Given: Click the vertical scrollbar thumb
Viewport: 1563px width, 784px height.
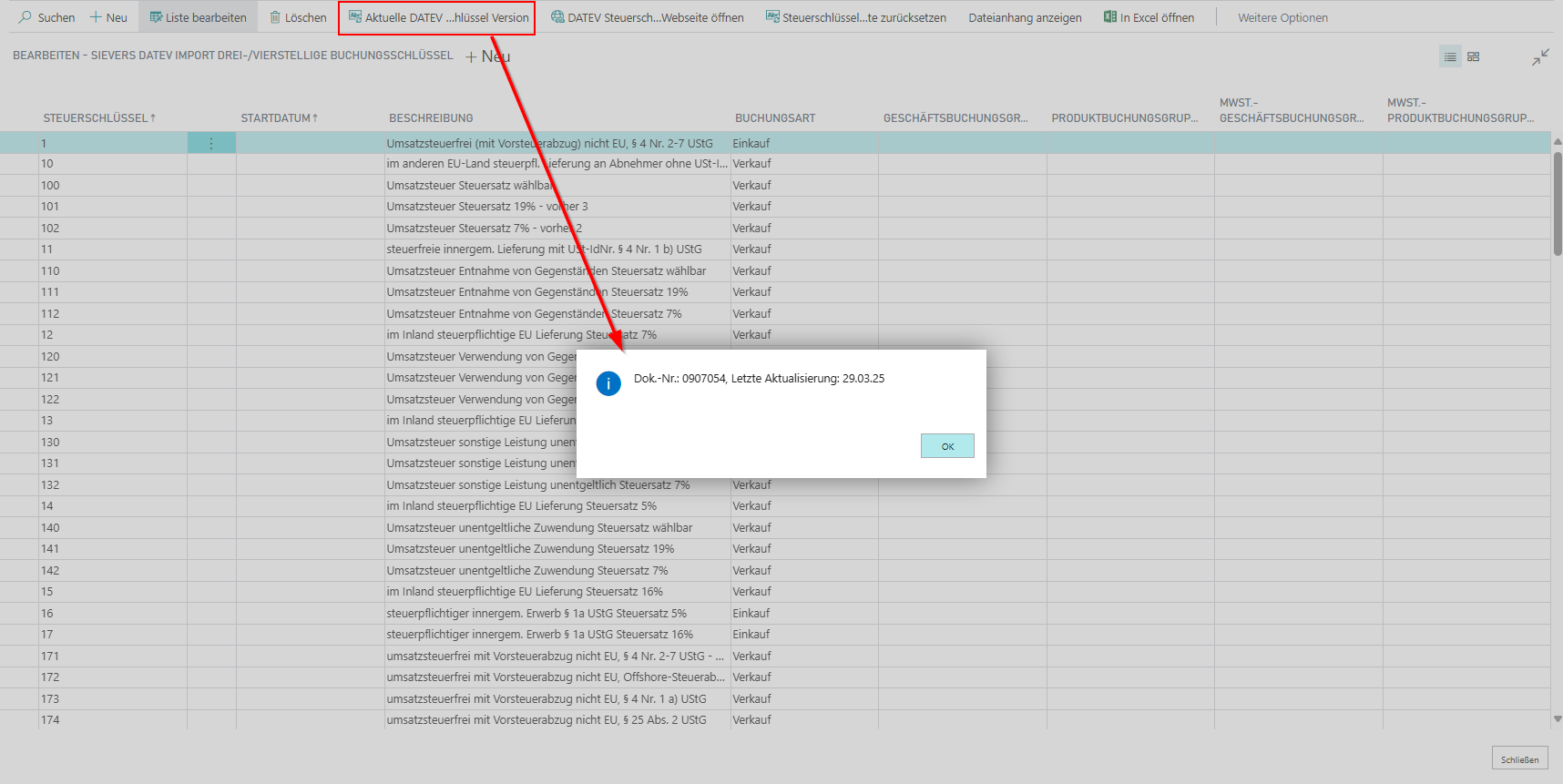Looking at the screenshot, I should [x=1558, y=203].
